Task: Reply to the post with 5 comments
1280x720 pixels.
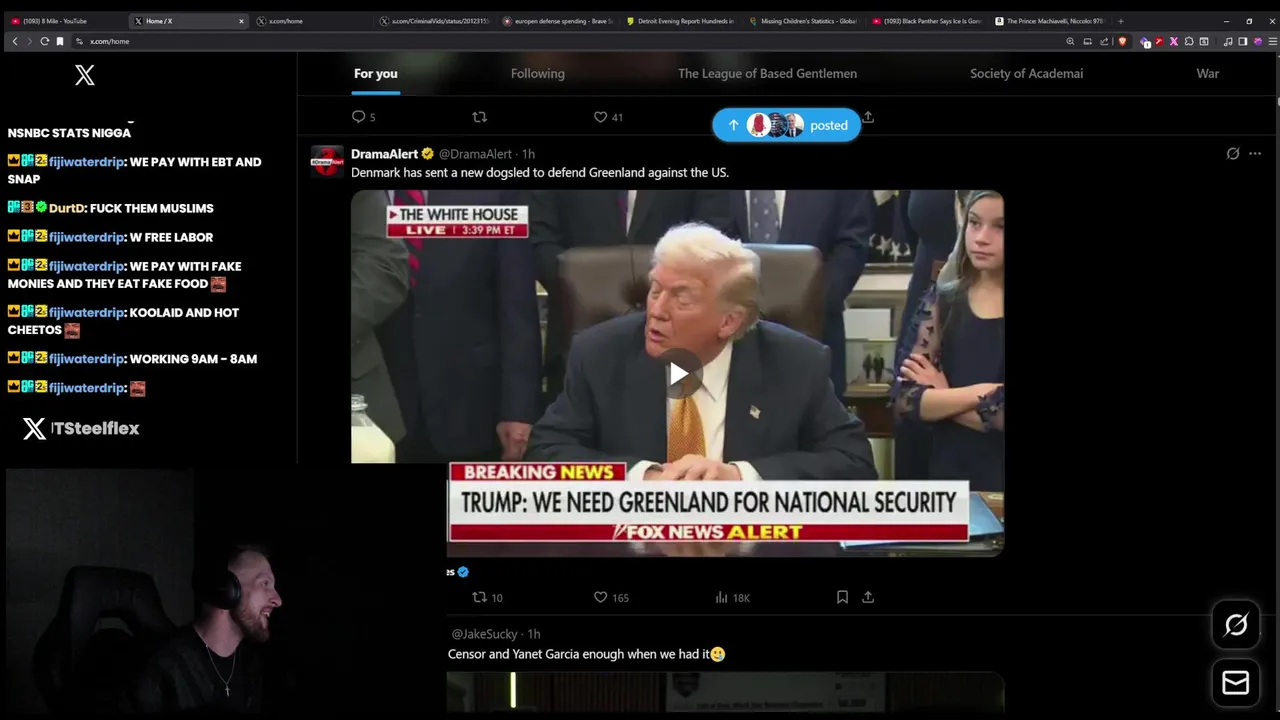Action: click(364, 117)
